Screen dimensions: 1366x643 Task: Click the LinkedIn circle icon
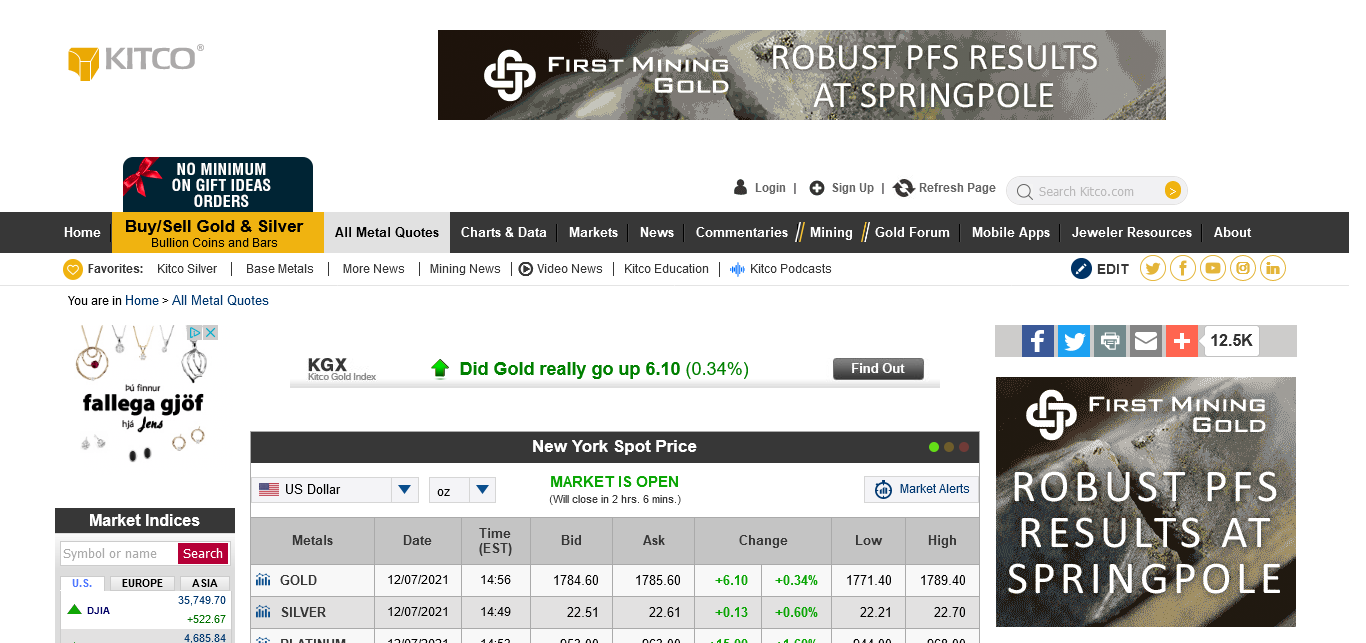coord(1273,268)
